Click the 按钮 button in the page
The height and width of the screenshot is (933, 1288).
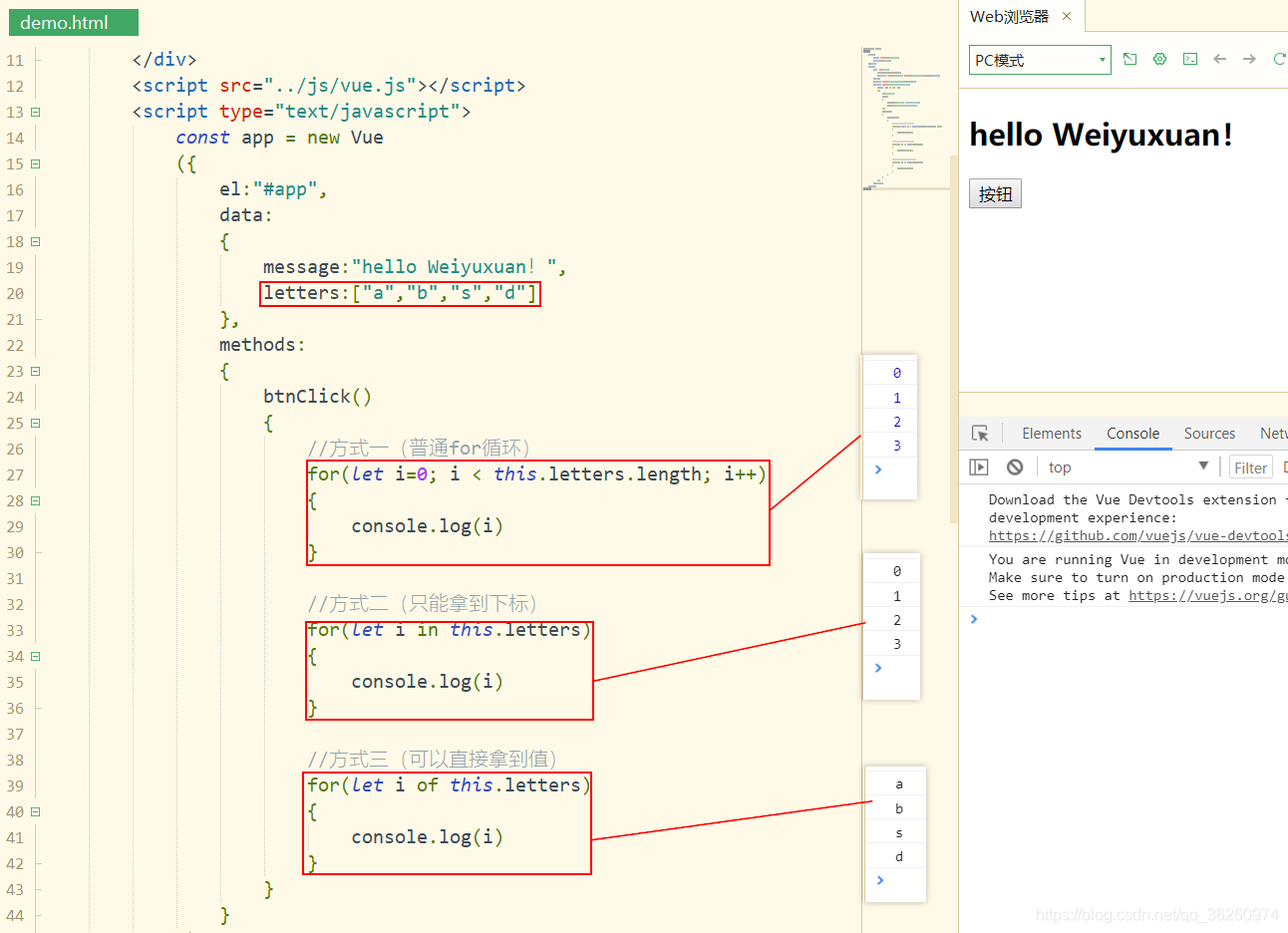coord(995,193)
